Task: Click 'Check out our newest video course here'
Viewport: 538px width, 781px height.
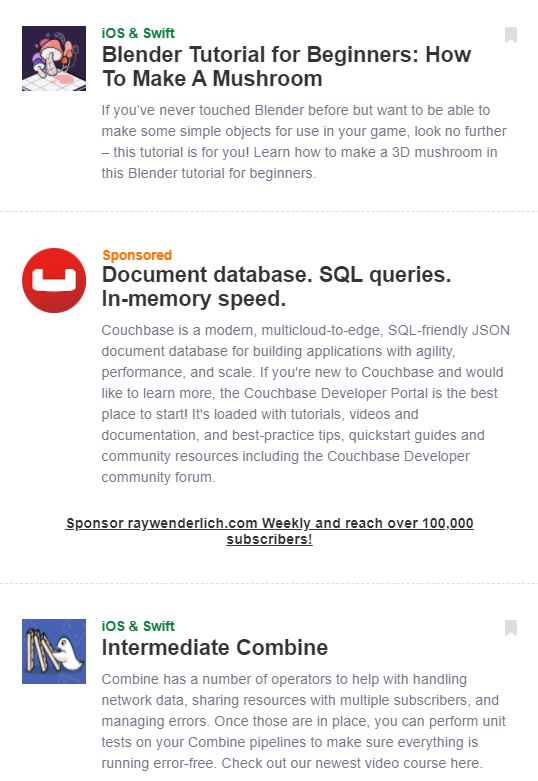Action: coord(352,763)
